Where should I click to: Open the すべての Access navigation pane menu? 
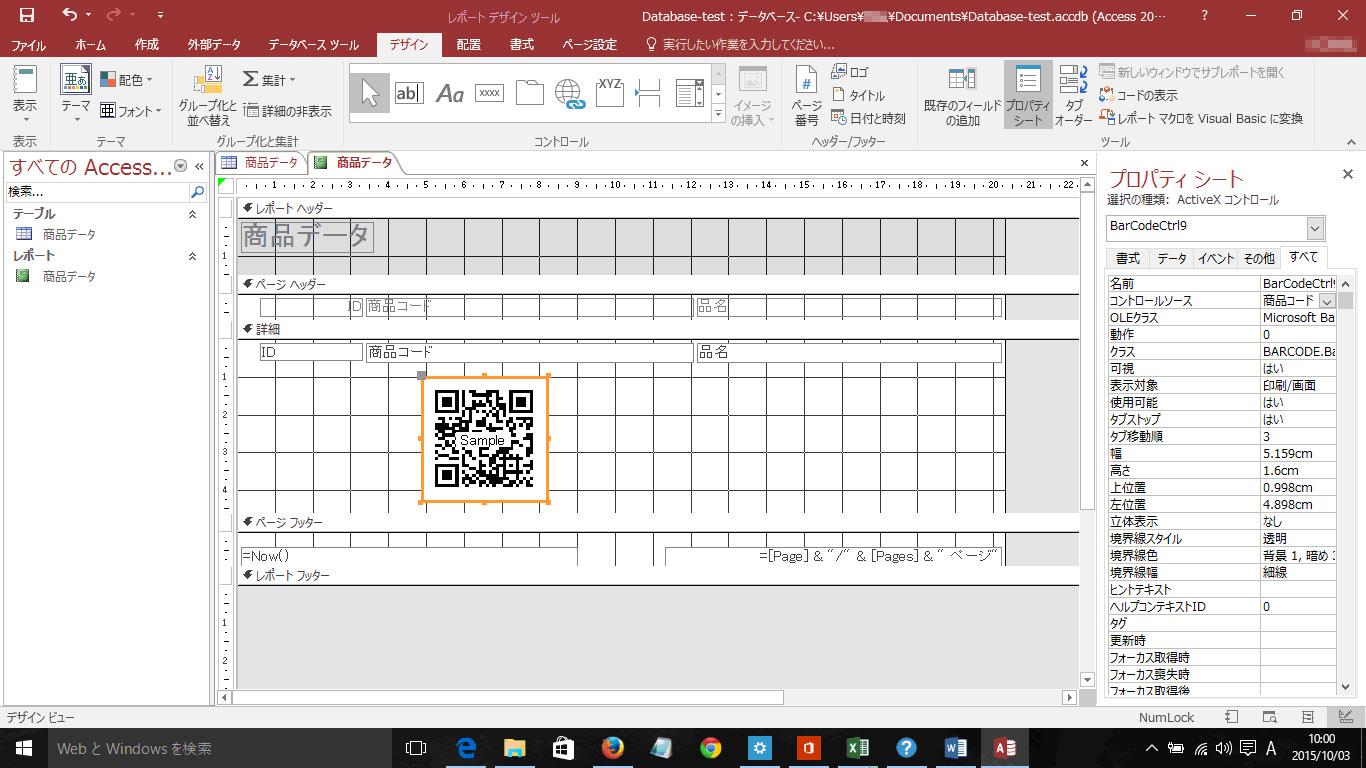(x=180, y=166)
